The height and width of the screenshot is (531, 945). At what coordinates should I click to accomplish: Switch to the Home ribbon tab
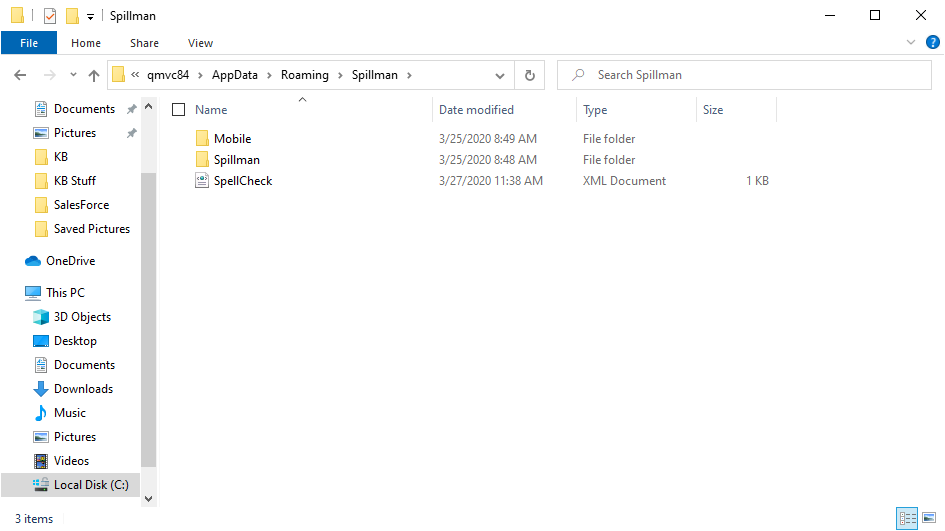coord(86,43)
